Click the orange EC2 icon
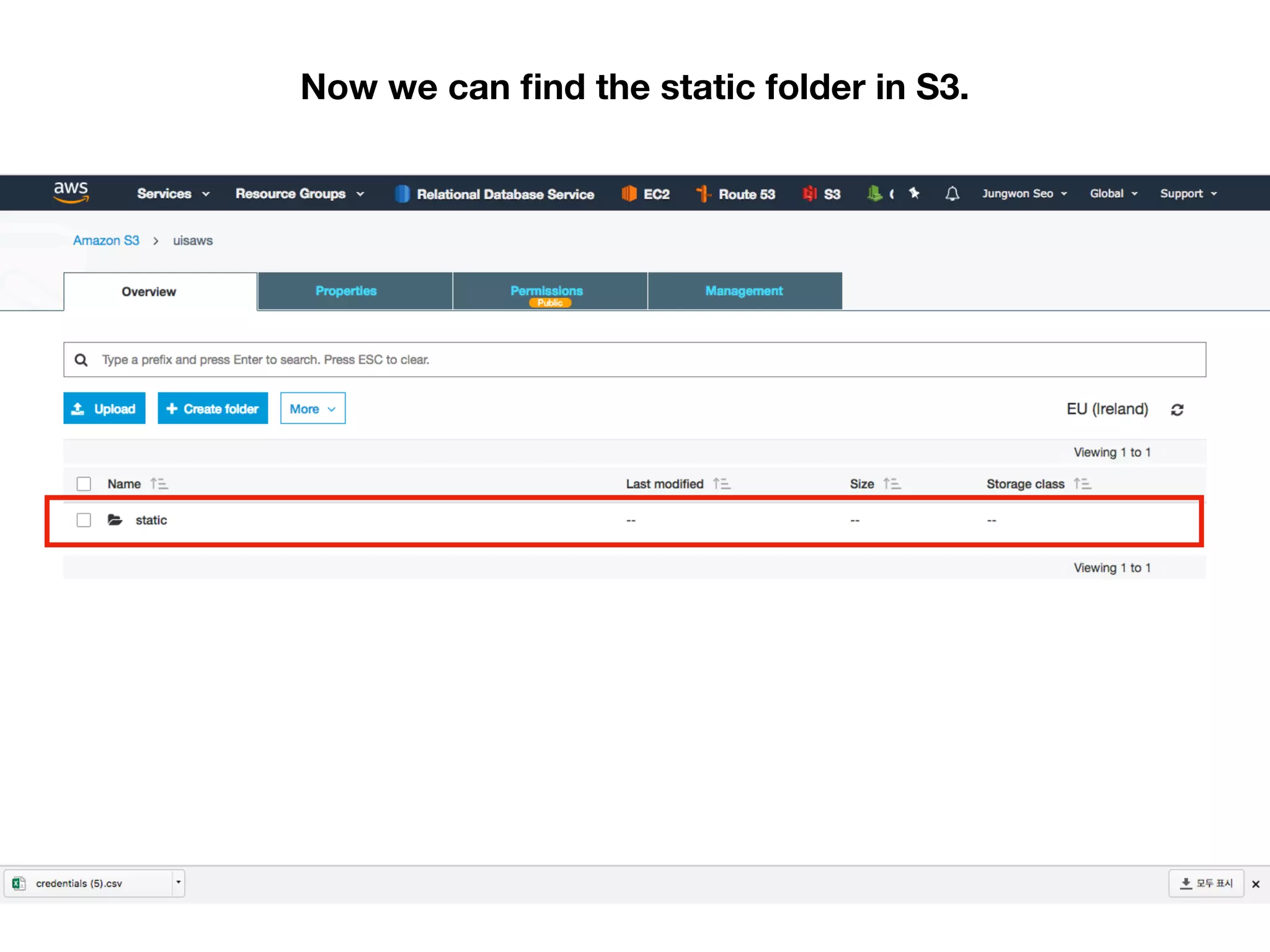The image size is (1270, 952). (x=629, y=194)
